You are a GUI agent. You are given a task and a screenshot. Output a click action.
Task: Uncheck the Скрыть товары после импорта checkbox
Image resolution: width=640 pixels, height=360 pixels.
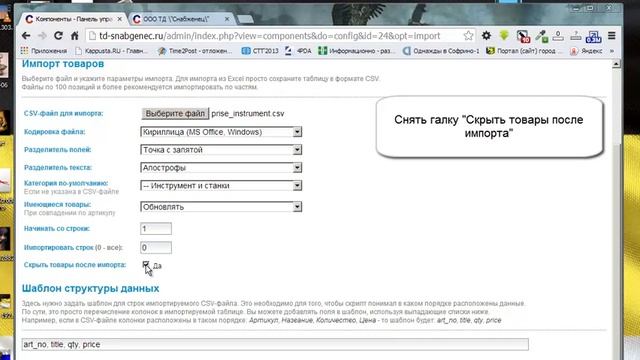pyautogui.click(x=146, y=264)
